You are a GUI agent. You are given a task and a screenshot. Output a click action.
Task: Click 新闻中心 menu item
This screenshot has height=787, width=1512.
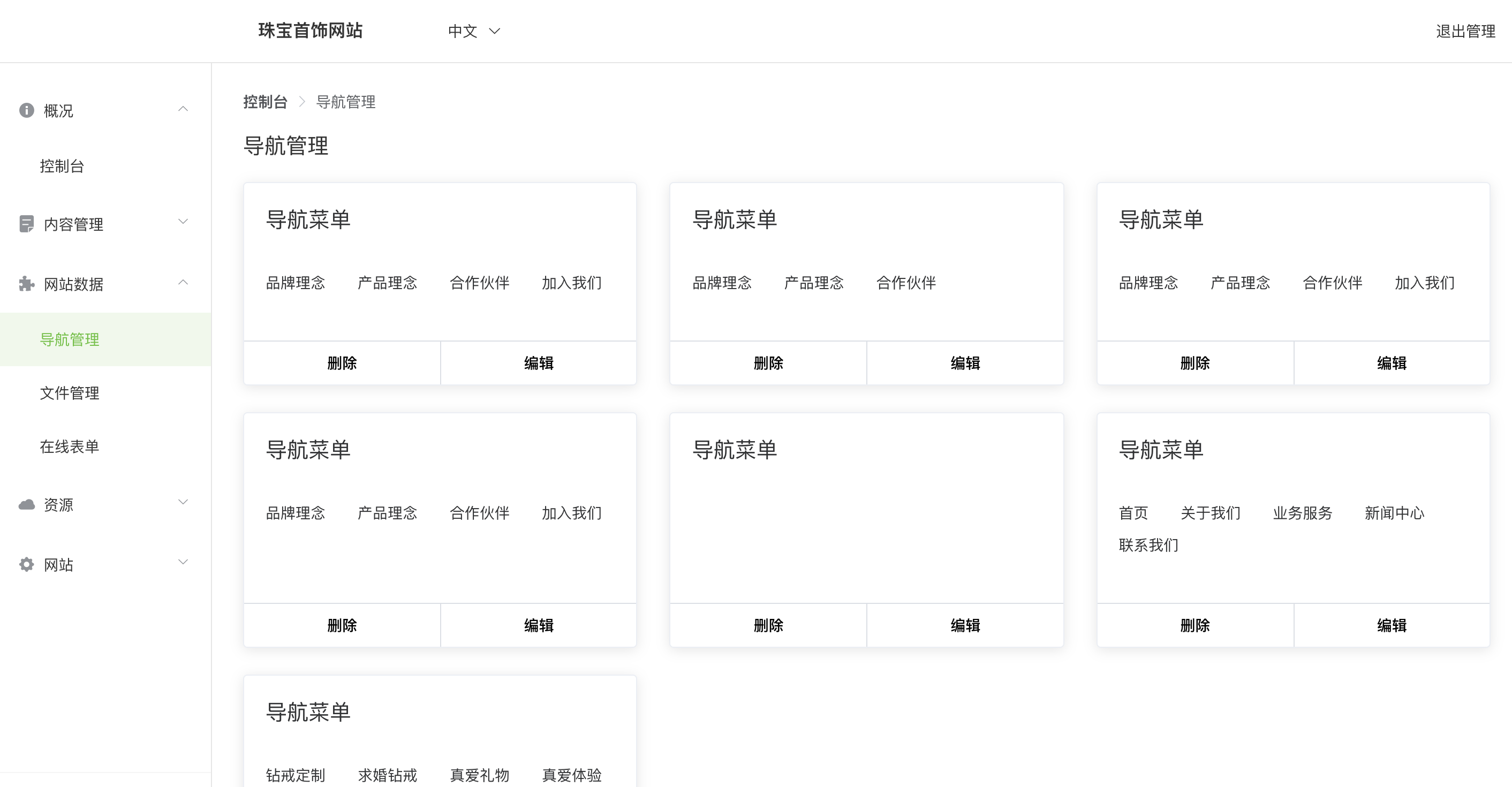pyautogui.click(x=1395, y=513)
